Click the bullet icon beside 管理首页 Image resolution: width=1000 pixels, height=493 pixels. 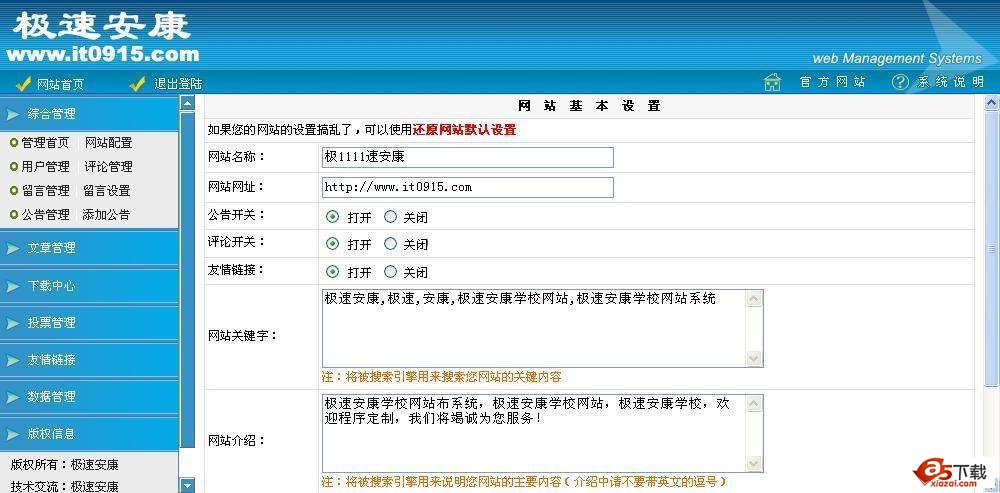pyautogui.click(x=14, y=143)
